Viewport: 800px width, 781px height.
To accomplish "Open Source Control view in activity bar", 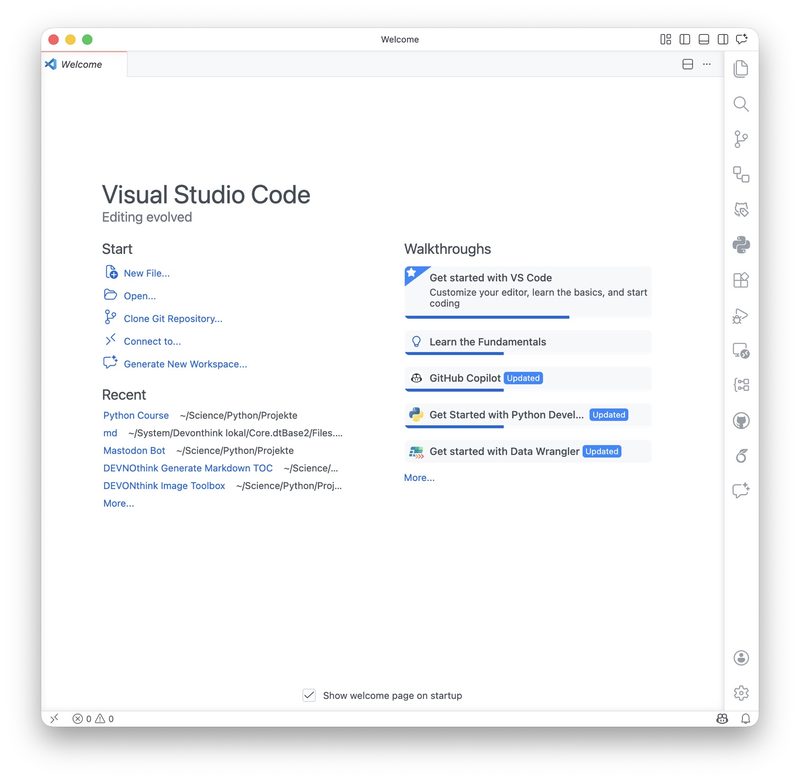I will (x=741, y=139).
